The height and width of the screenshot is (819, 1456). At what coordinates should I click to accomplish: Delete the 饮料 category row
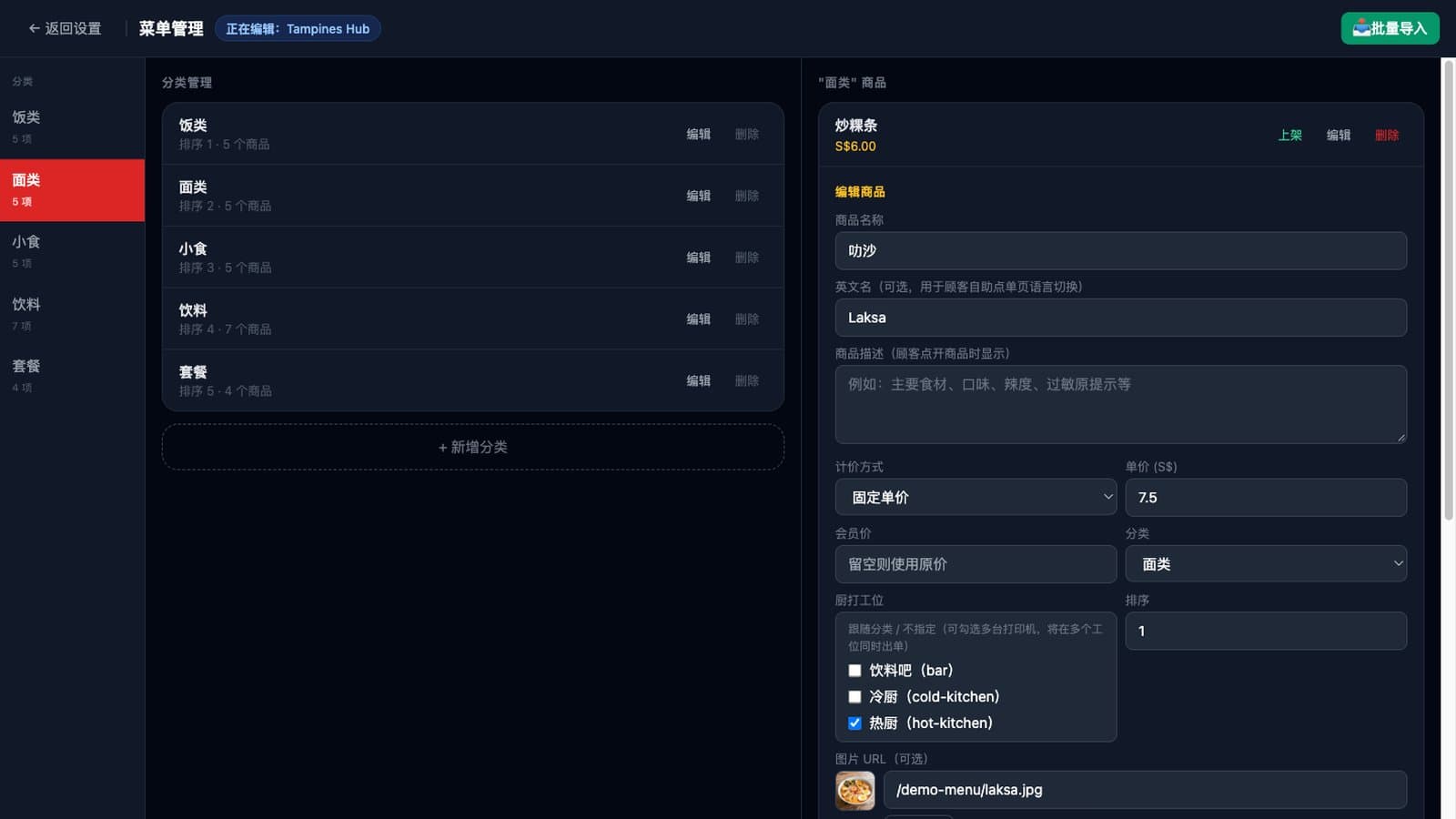tap(747, 319)
